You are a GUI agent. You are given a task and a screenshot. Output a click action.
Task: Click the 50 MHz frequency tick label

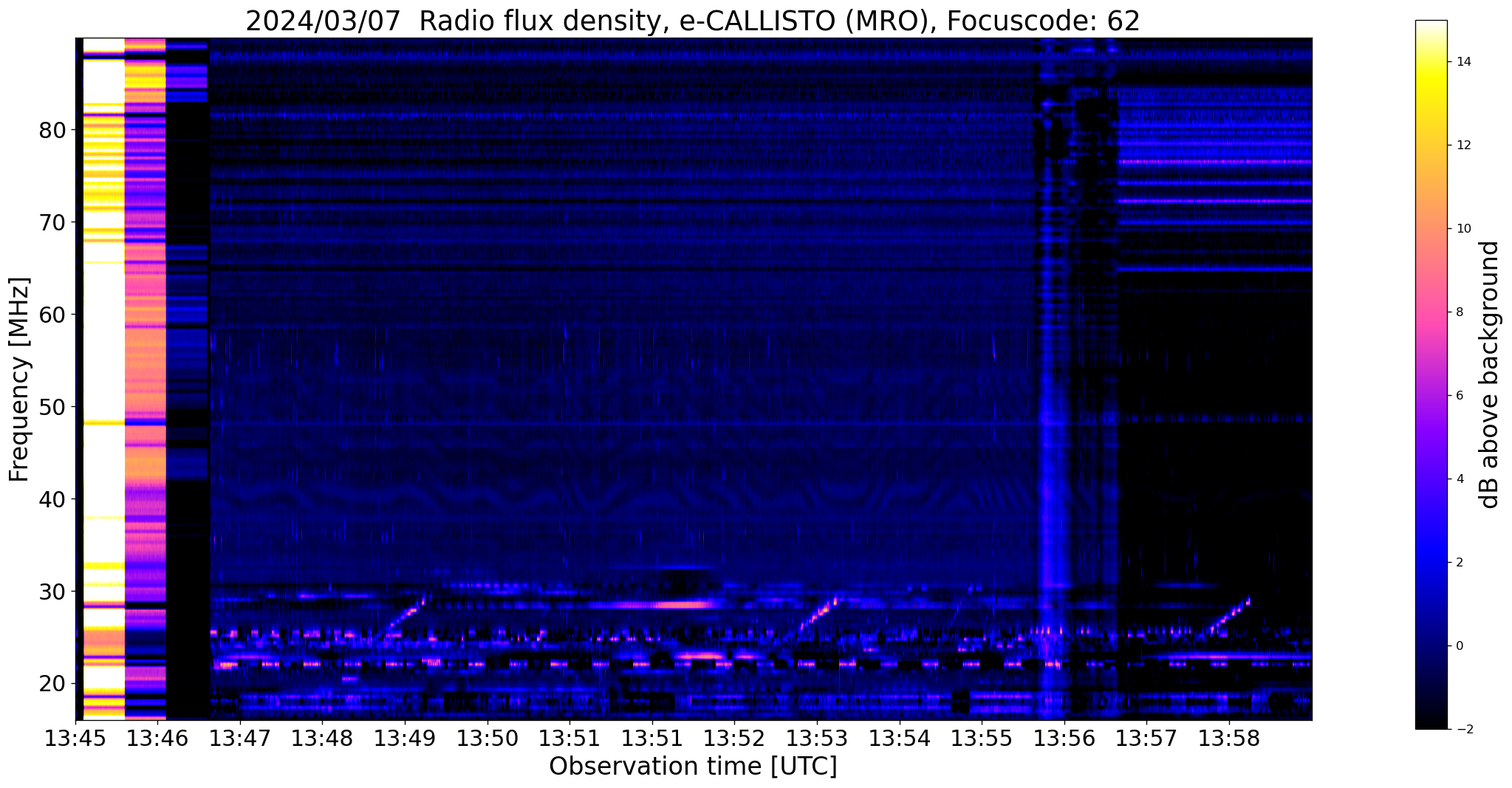pyautogui.click(x=52, y=407)
